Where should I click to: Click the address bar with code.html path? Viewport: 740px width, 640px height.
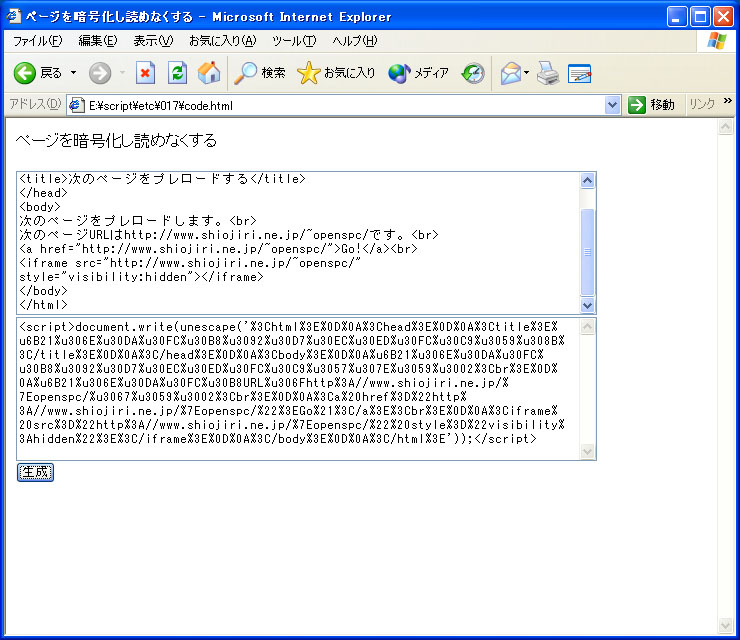[345, 105]
